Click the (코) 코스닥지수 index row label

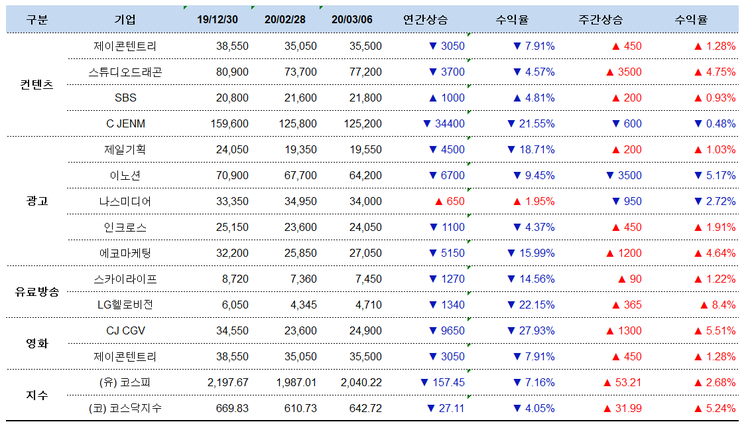coord(125,408)
